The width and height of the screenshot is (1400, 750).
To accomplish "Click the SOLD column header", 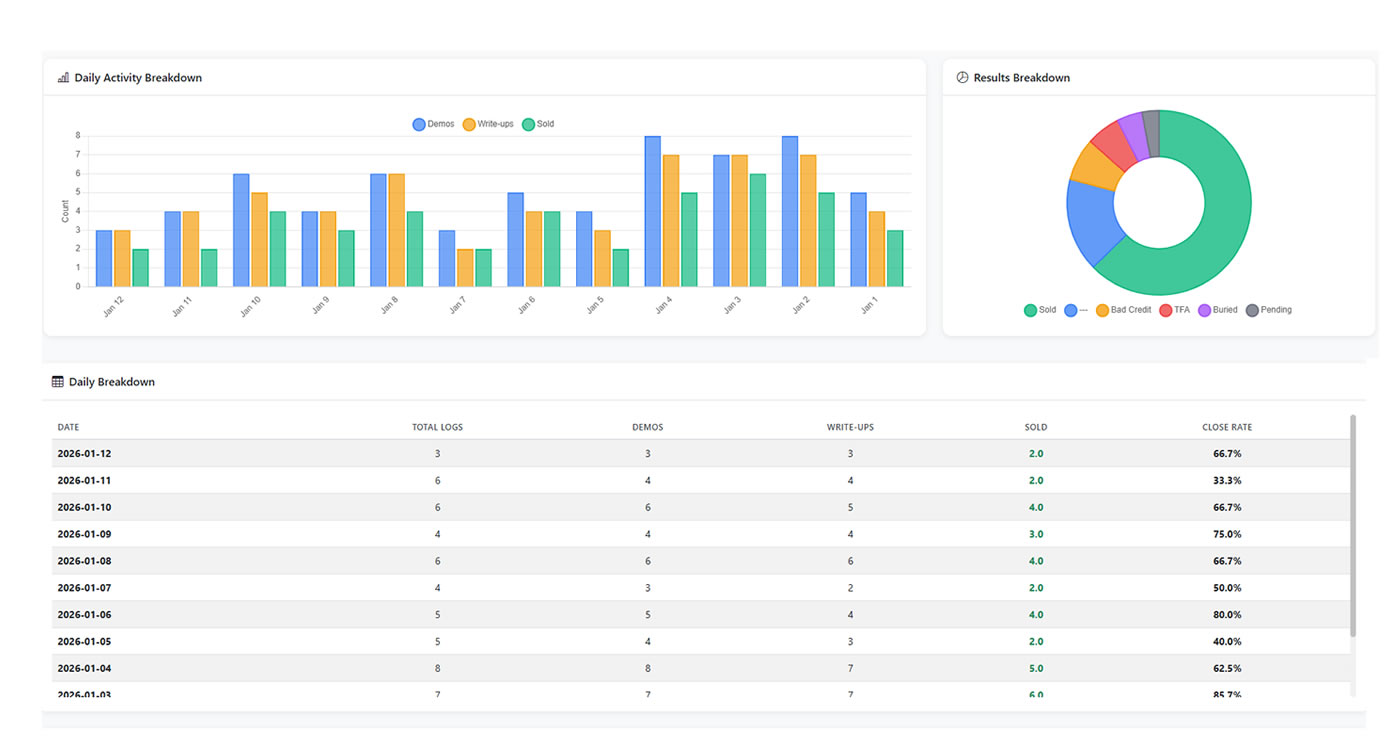I will tap(1035, 427).
